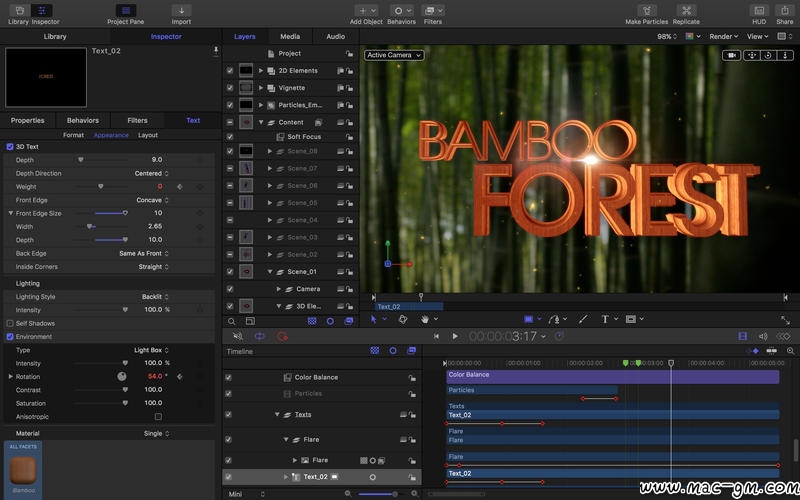Toggle the Anisotropic checkbox
The width and height of the screenshot is (800, 500).
[158, 416]
